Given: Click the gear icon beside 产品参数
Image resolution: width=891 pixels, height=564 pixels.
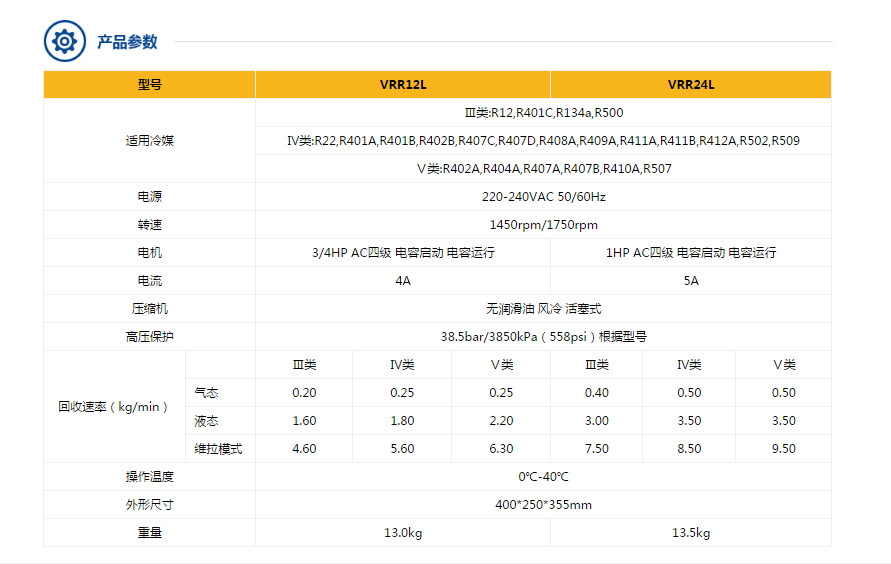Looking at the screenshot, I should (65, 41).
